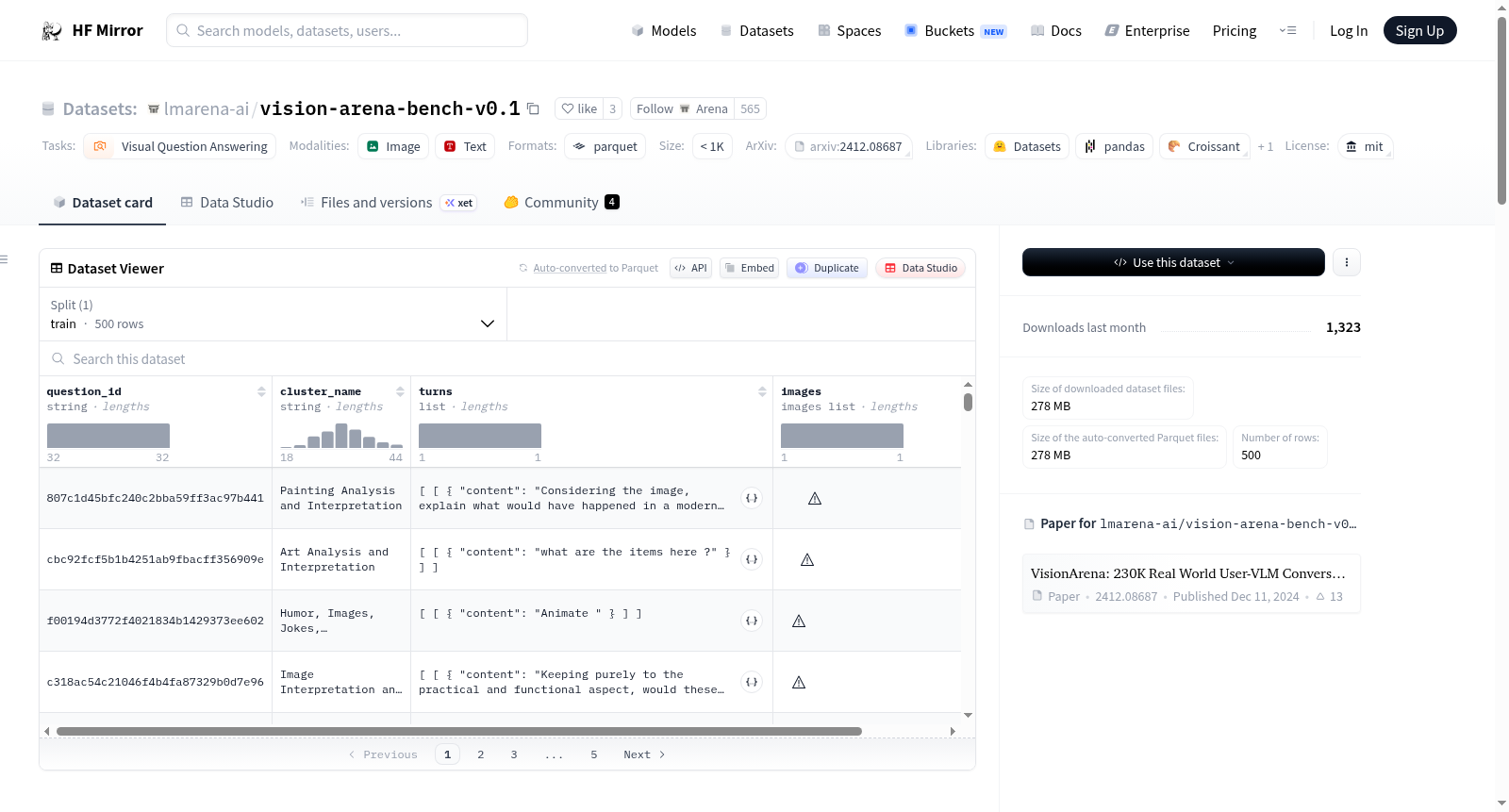Sort by the turns column arrows

click(x=762, y=391)
